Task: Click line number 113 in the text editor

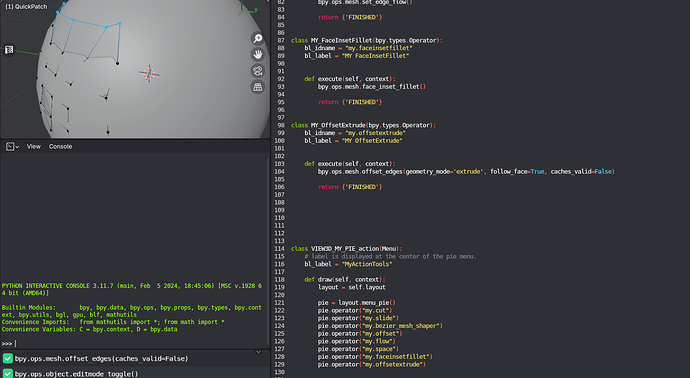Action: coord(279,241)
